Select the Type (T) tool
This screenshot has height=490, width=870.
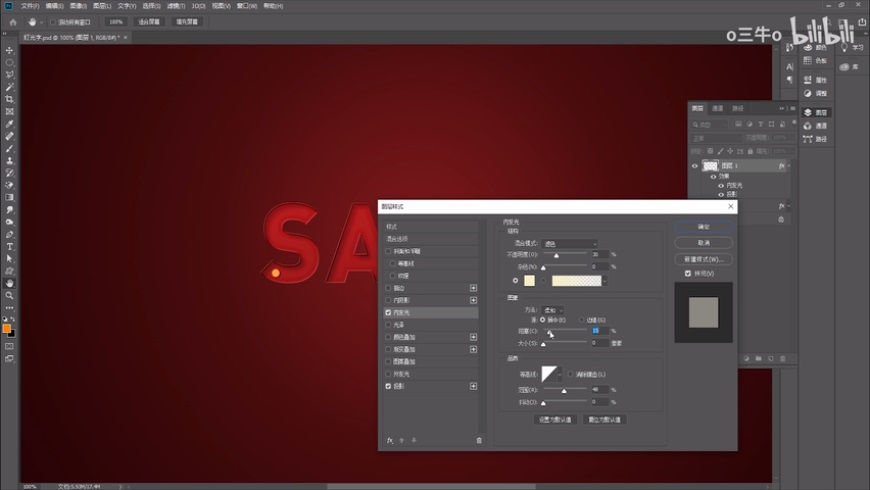[10, 246]
